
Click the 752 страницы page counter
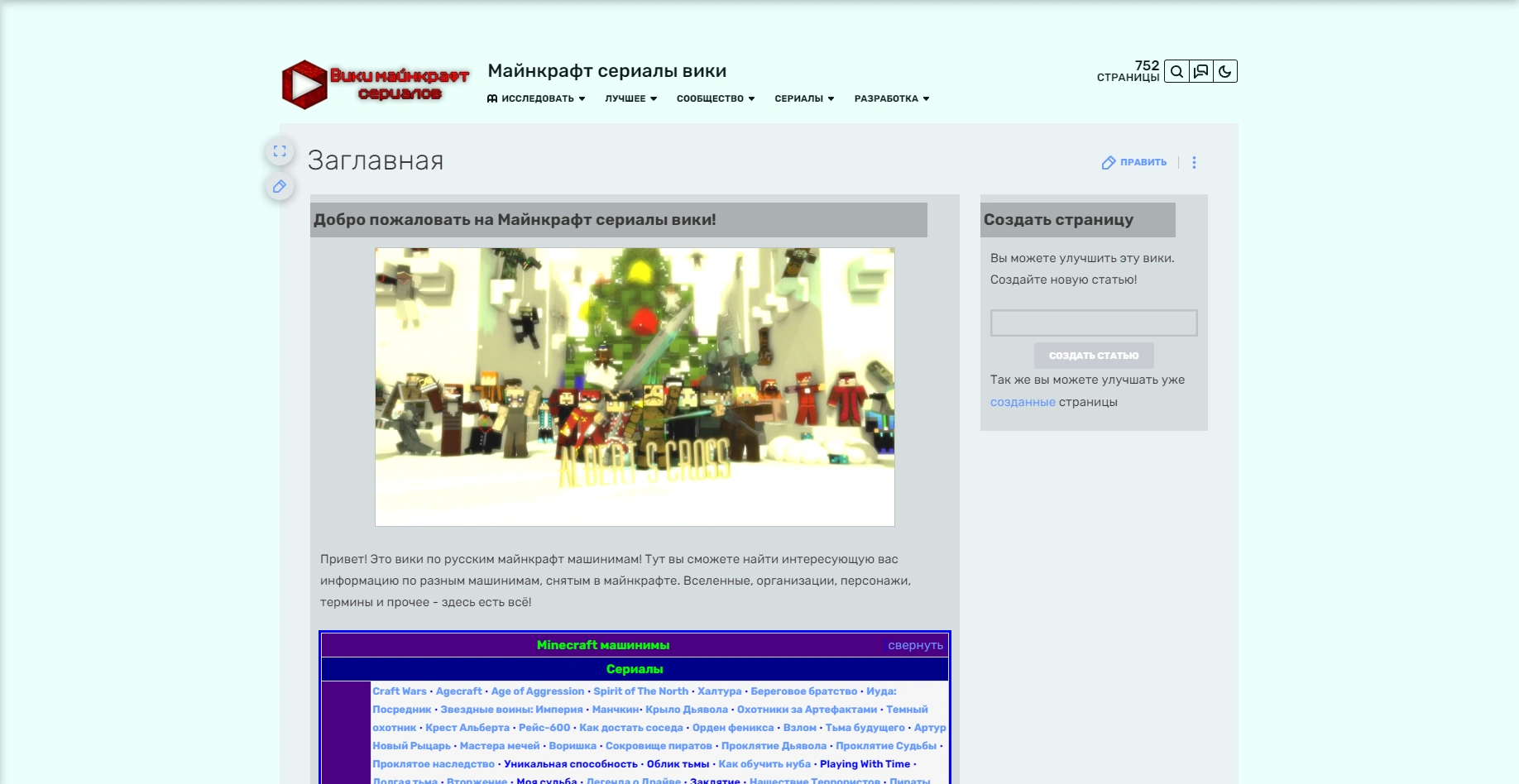click(1128, 71)
